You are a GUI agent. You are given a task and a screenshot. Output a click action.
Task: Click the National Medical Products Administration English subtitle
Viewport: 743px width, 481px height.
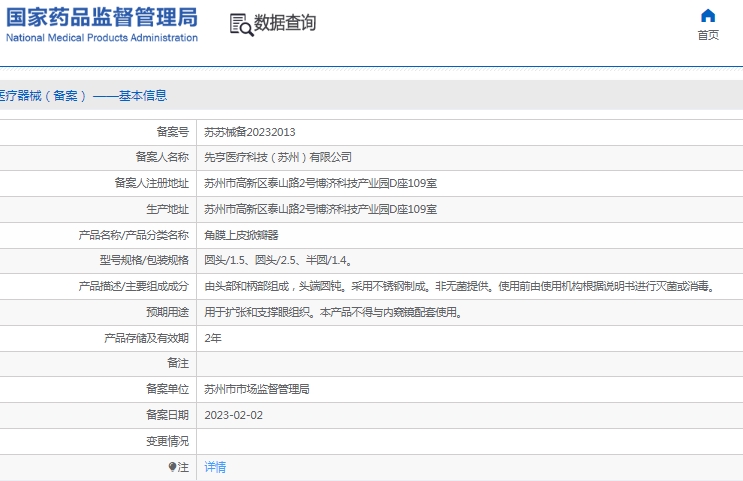(x=102, y=37)
